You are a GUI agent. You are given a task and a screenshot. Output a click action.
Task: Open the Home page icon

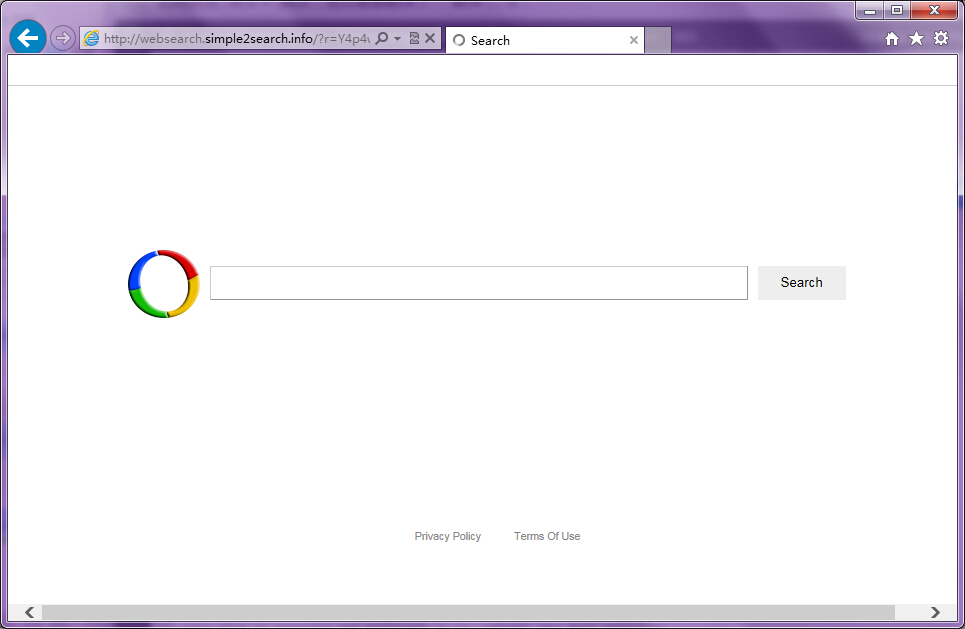pyautogui.click(x=892, y=39)
